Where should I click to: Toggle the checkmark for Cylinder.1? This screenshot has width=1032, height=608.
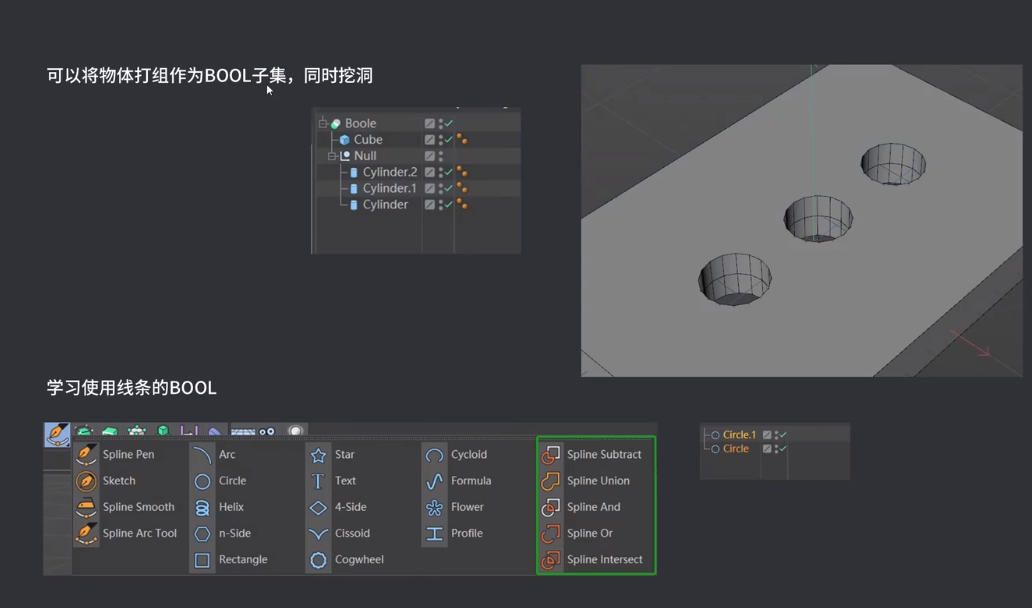coord(449,188)
